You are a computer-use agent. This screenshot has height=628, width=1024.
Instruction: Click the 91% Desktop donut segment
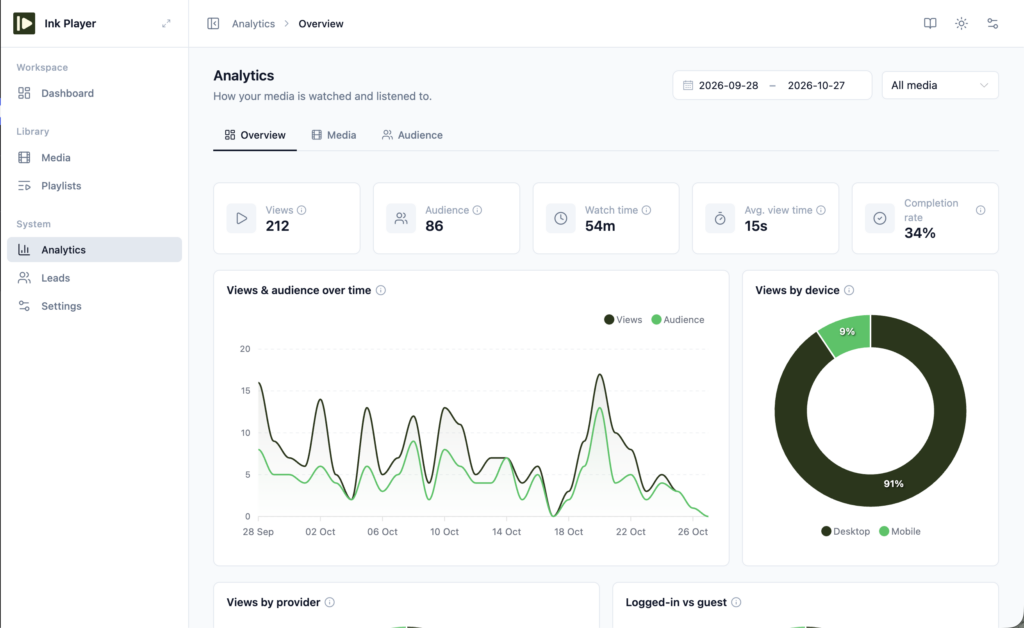point(893,484)
